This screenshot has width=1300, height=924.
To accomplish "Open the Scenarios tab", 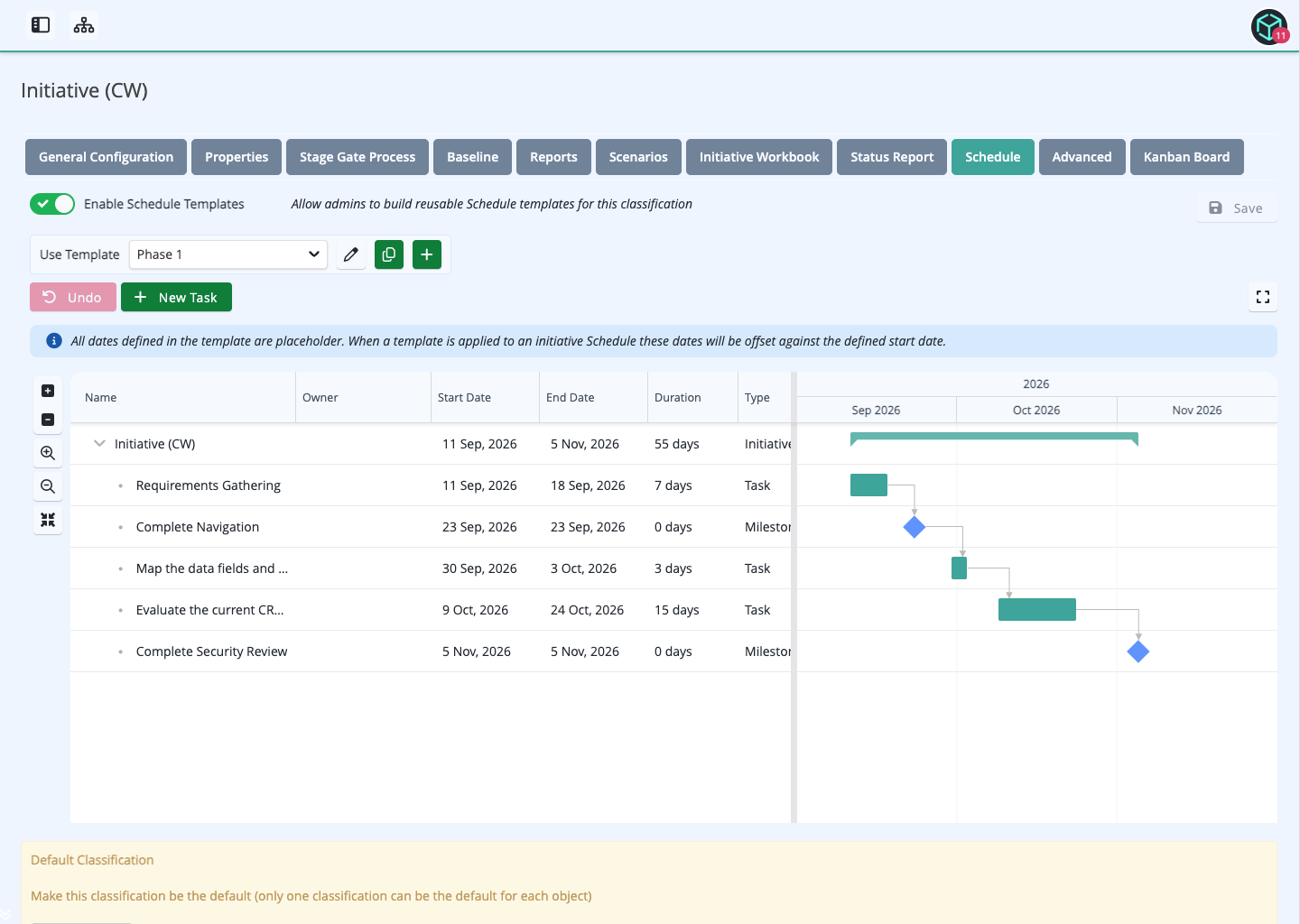I will click(x=638, y=157).
